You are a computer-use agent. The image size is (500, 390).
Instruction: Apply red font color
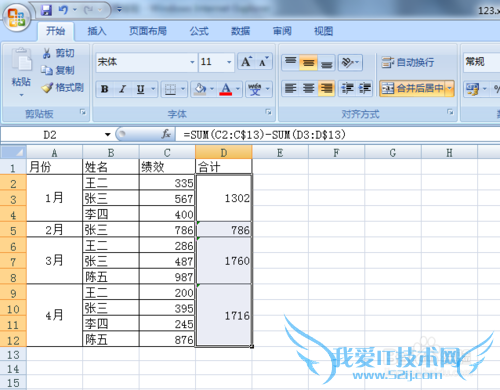point(226,89)
